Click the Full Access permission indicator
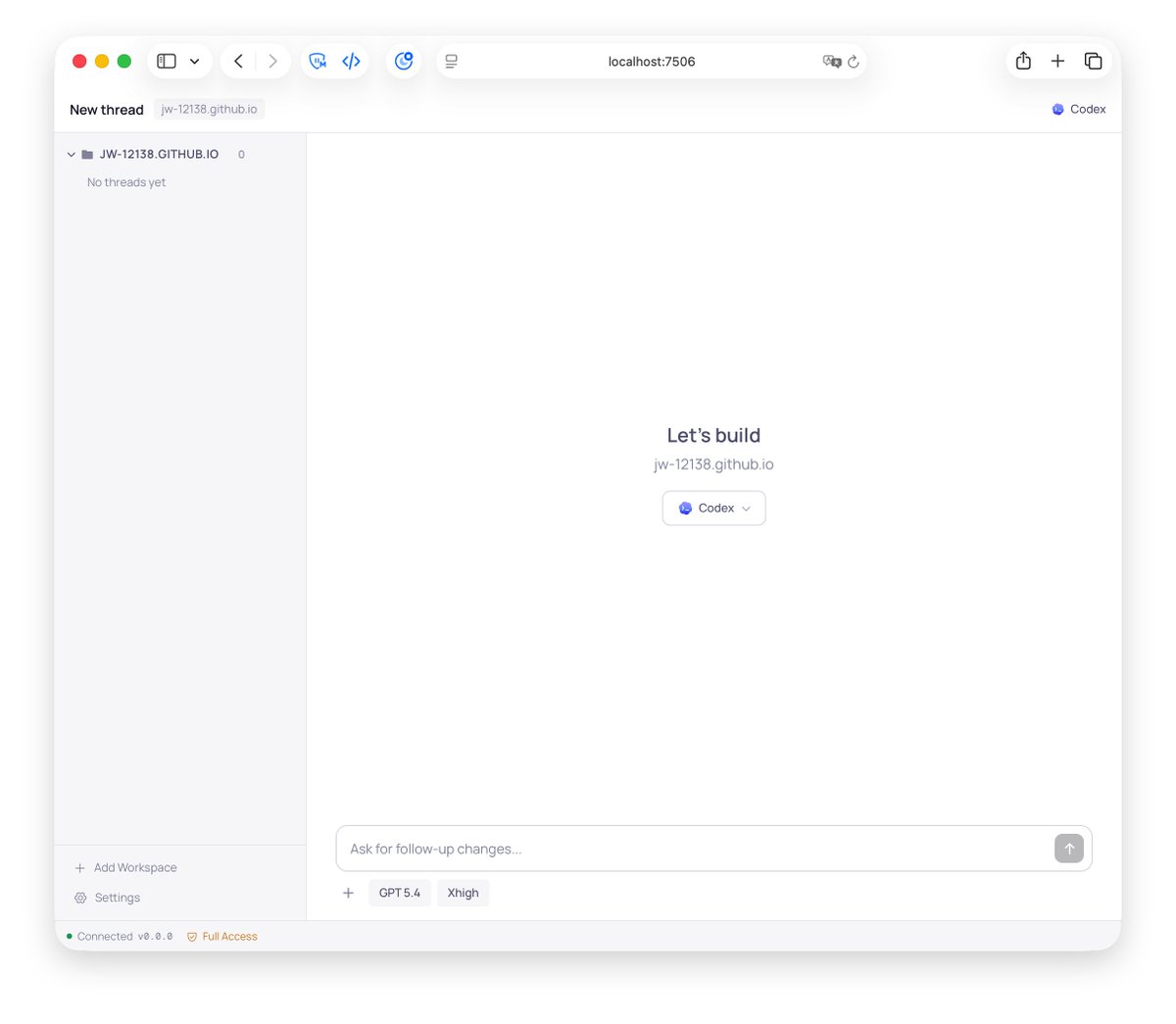 click(x=222, y=937)
